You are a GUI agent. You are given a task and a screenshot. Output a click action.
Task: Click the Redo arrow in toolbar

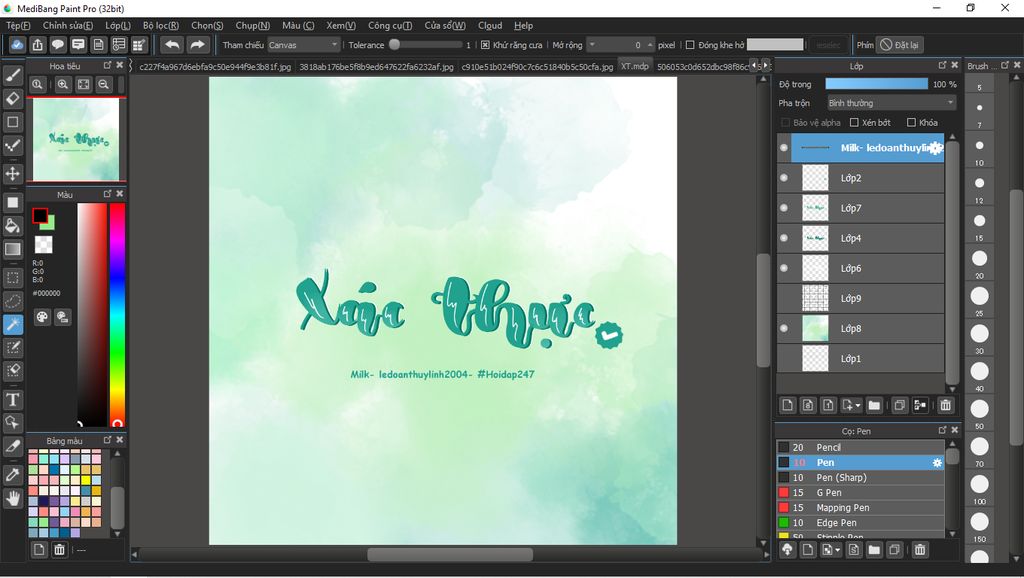(197, 44)
